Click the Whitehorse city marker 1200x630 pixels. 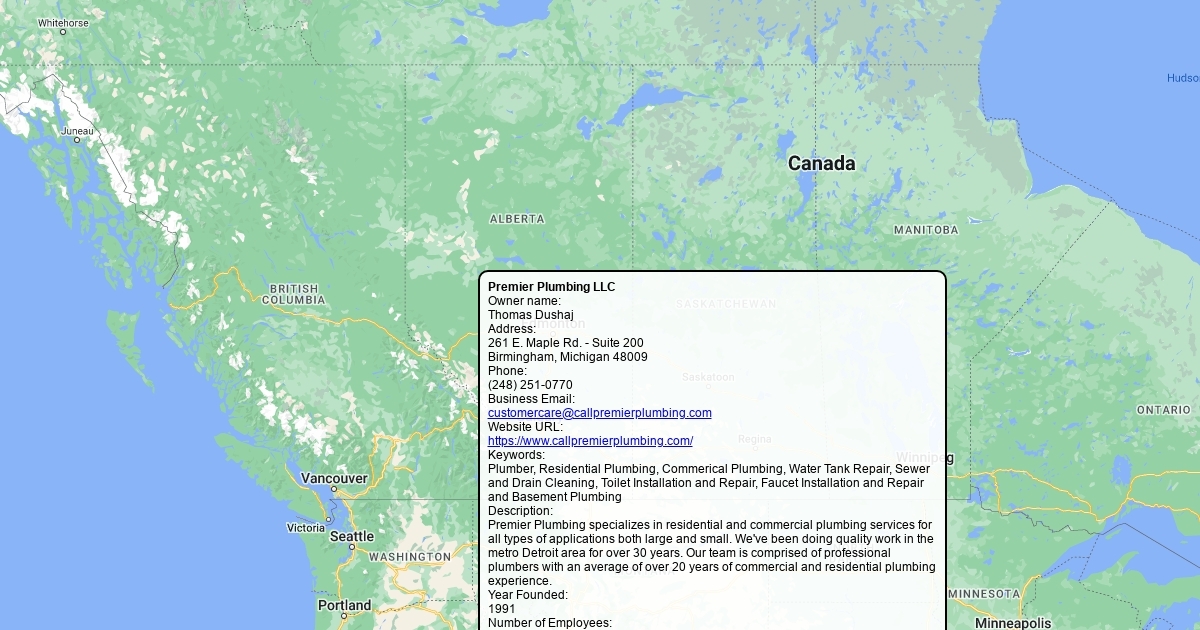62,32
